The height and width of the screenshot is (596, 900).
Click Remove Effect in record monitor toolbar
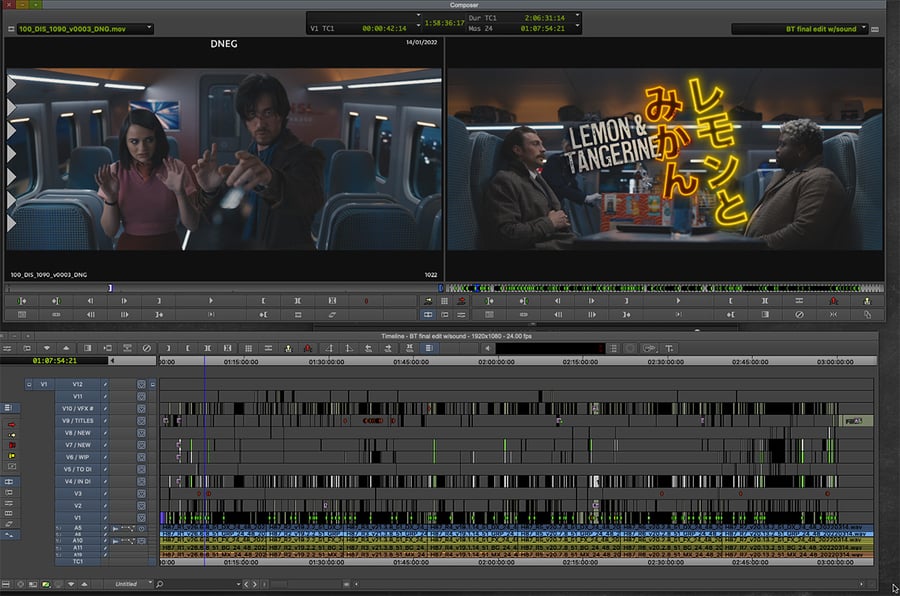(x=799, y=315)
